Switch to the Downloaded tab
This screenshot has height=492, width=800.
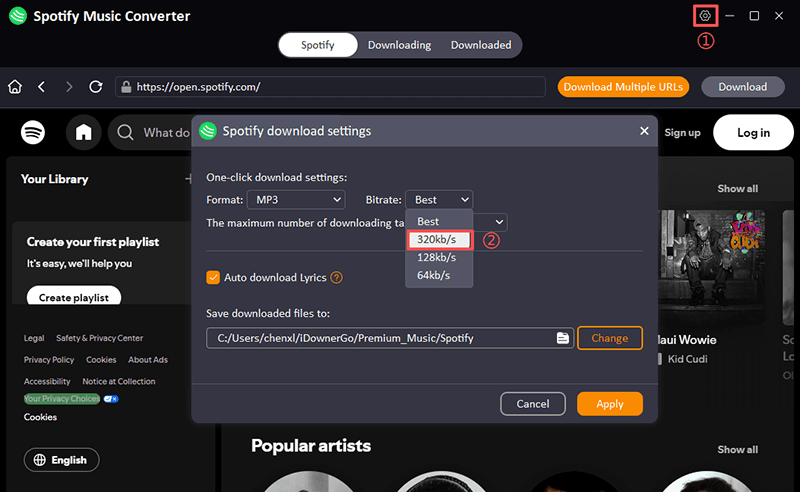coord(481,45)
